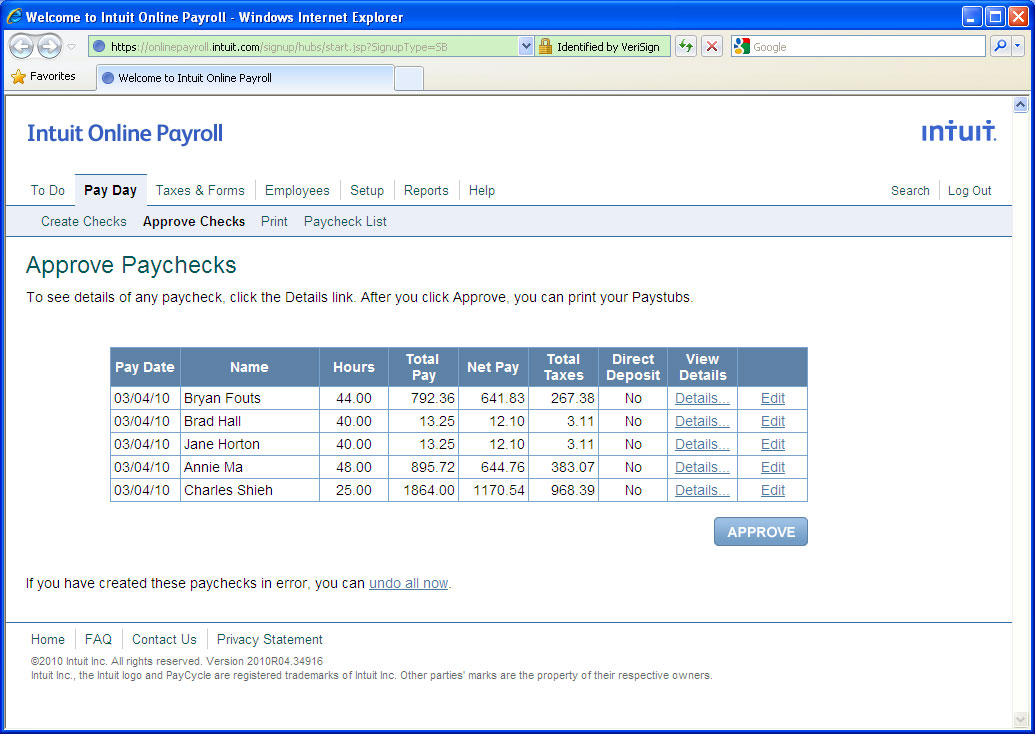The image size is (1035, 734).
Task: Open the Help tab
Action: coord(482,190)
